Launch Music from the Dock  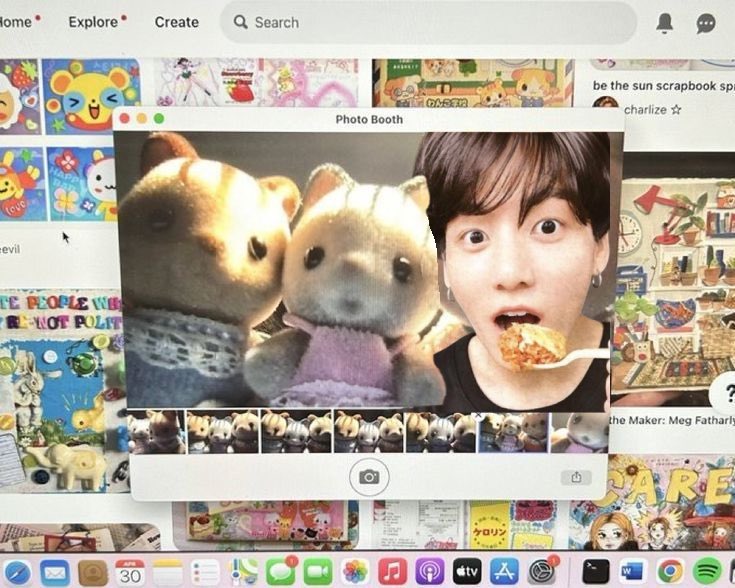(392, 573)
